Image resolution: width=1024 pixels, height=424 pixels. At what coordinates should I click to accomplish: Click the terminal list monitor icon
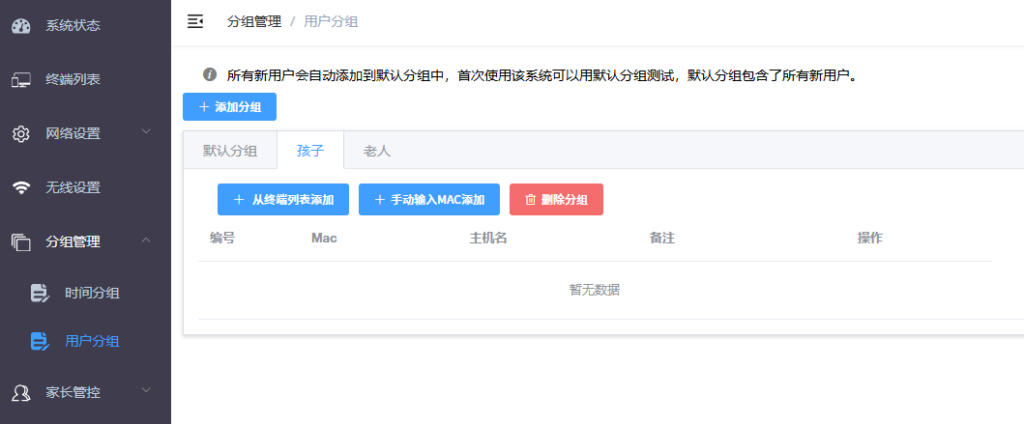[21, 80]
